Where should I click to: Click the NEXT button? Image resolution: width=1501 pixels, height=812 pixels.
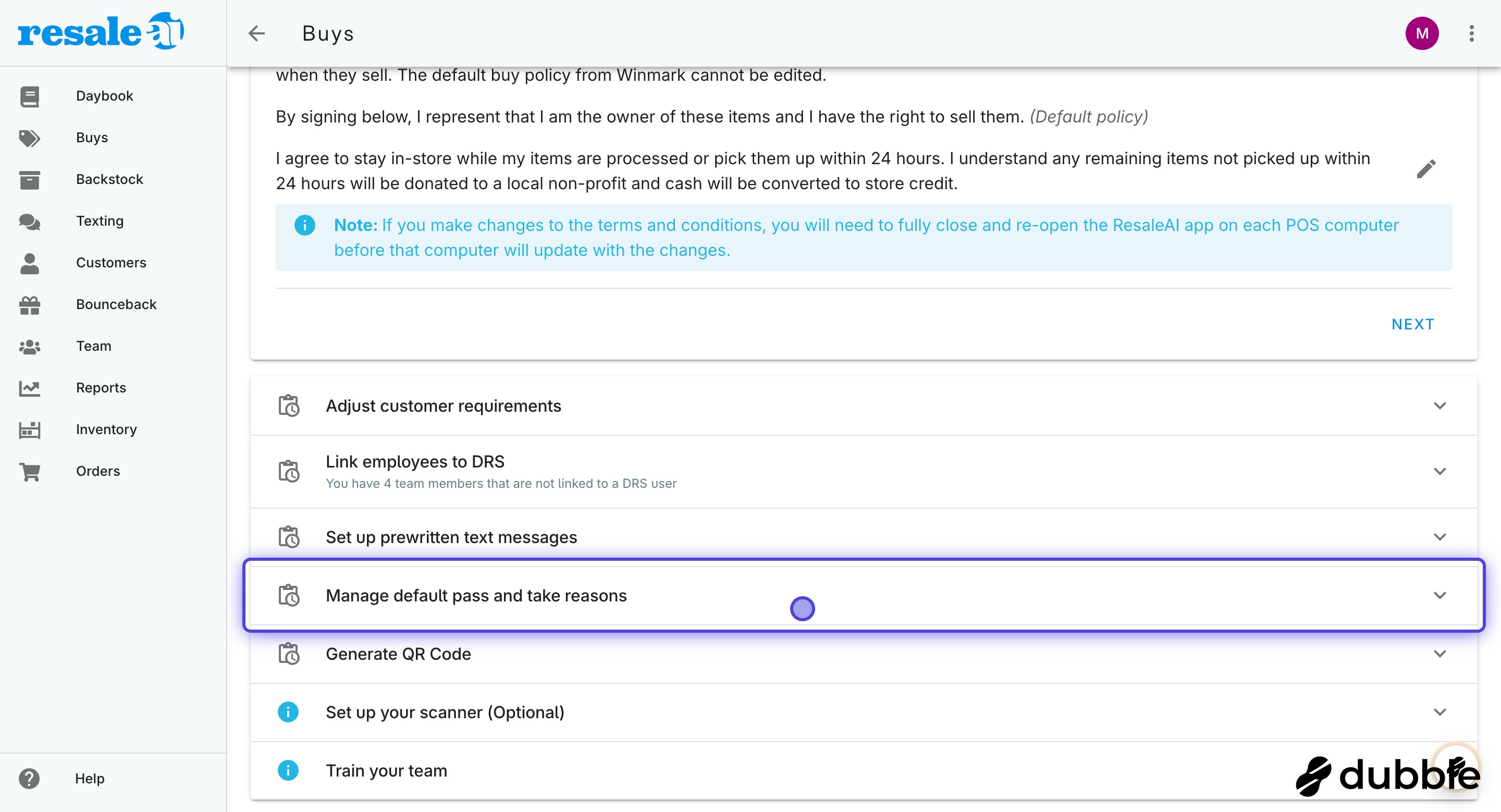coord(1413,325)
